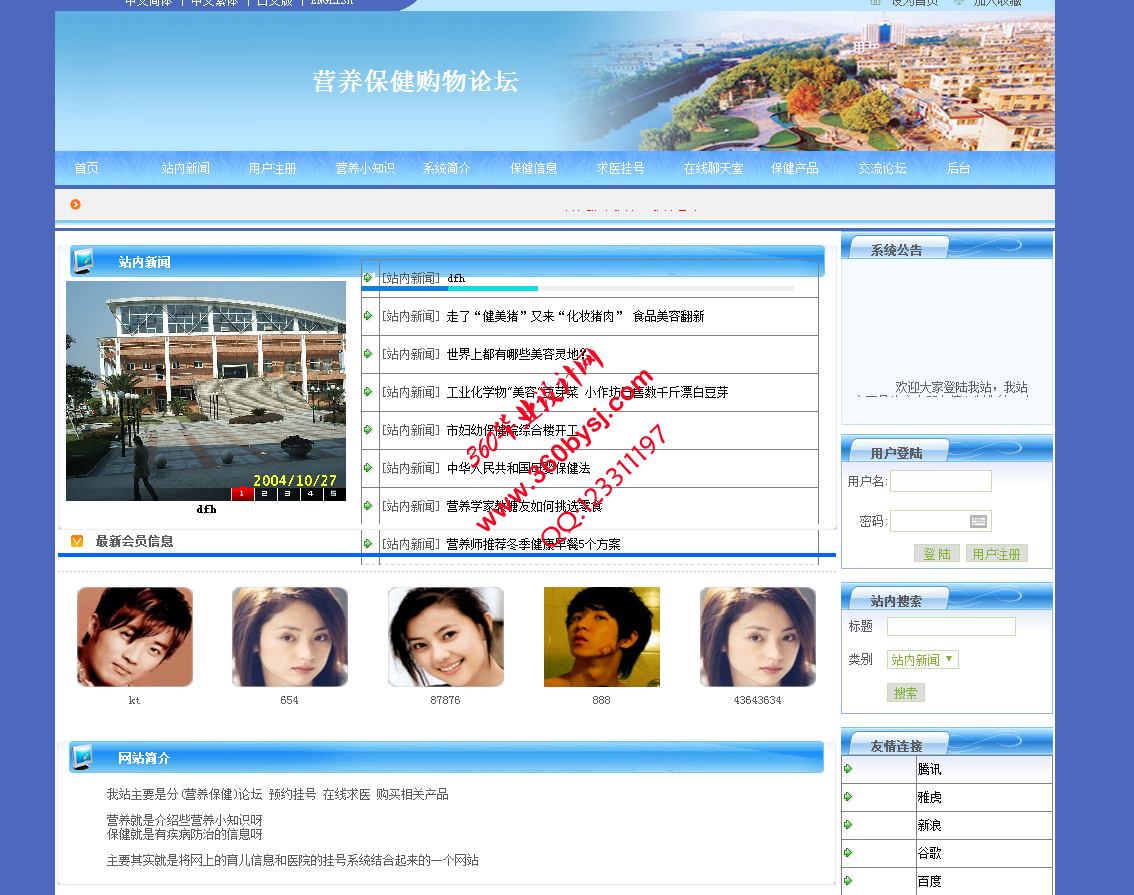Go to 交流论坛 navigation item
The width and height of the screenshot is (1134, 895).
pyautogui.click(x=882, y=168)
